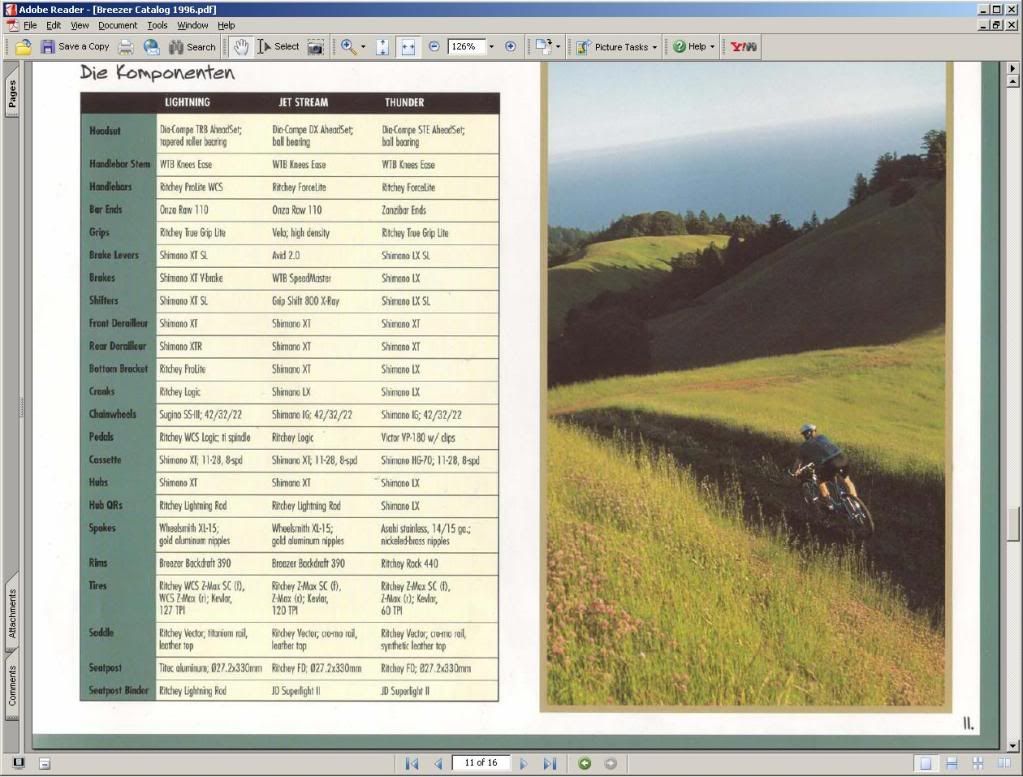1023x777 pixels.
Task: Select Facing page layout
Action: pyautogui.click(x=1003, y=763)
